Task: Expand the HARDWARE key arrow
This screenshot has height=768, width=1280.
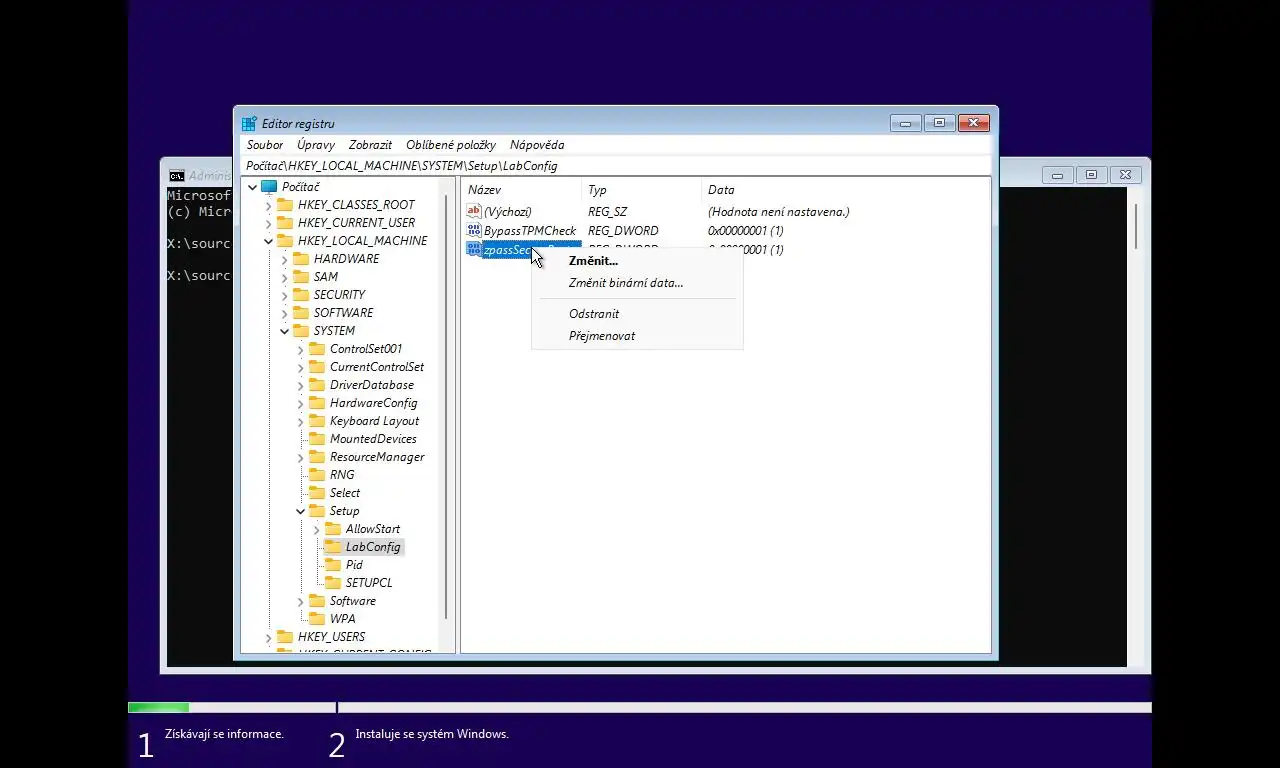Action: [285, 259]
